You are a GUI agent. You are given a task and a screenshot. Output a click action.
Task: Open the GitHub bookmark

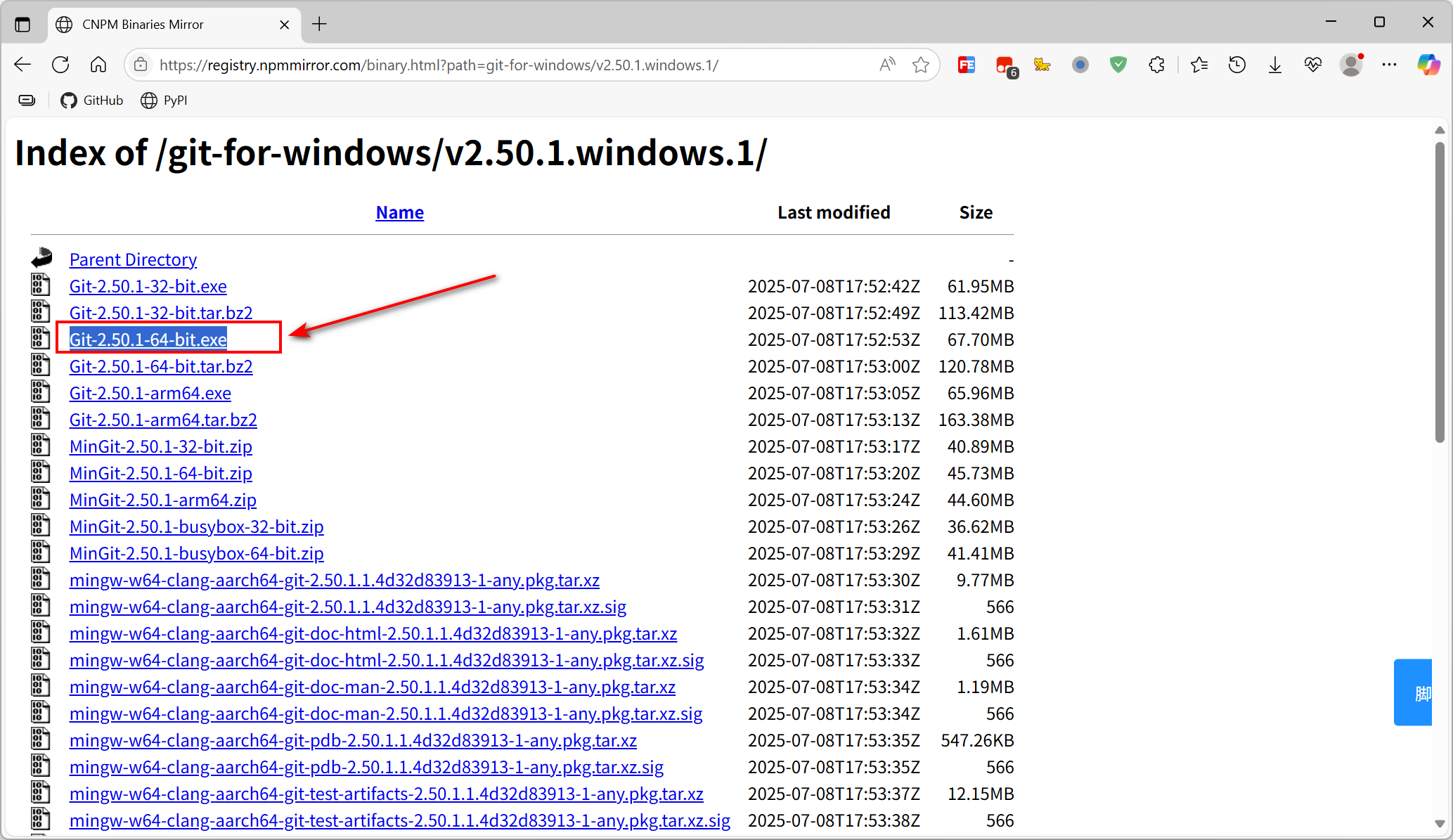pyautogui.click(x=91, y=101)
